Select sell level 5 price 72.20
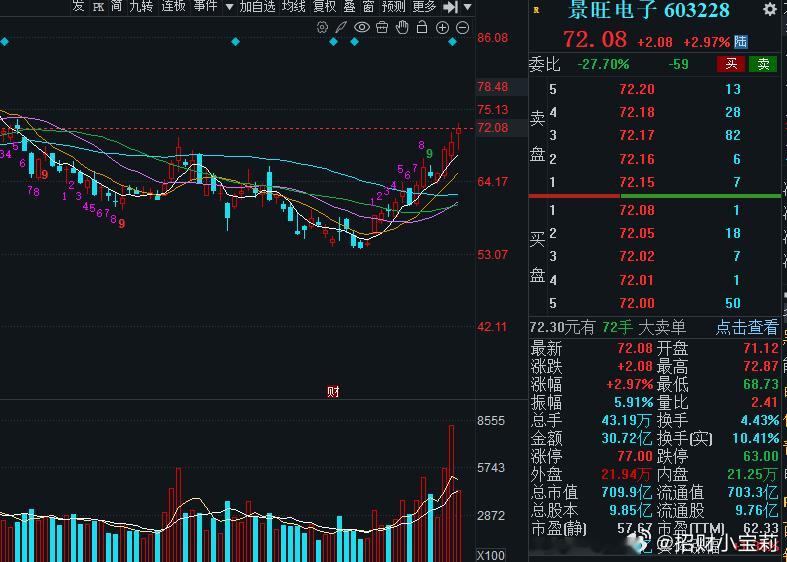Screen dimensions: 787x562 637,89
